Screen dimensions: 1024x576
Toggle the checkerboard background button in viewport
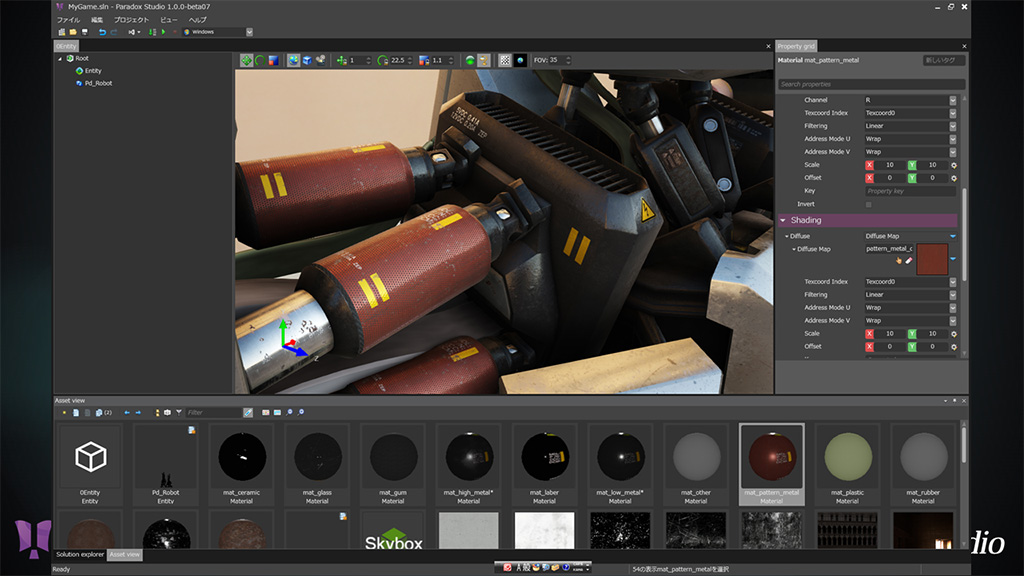[505, 61]
